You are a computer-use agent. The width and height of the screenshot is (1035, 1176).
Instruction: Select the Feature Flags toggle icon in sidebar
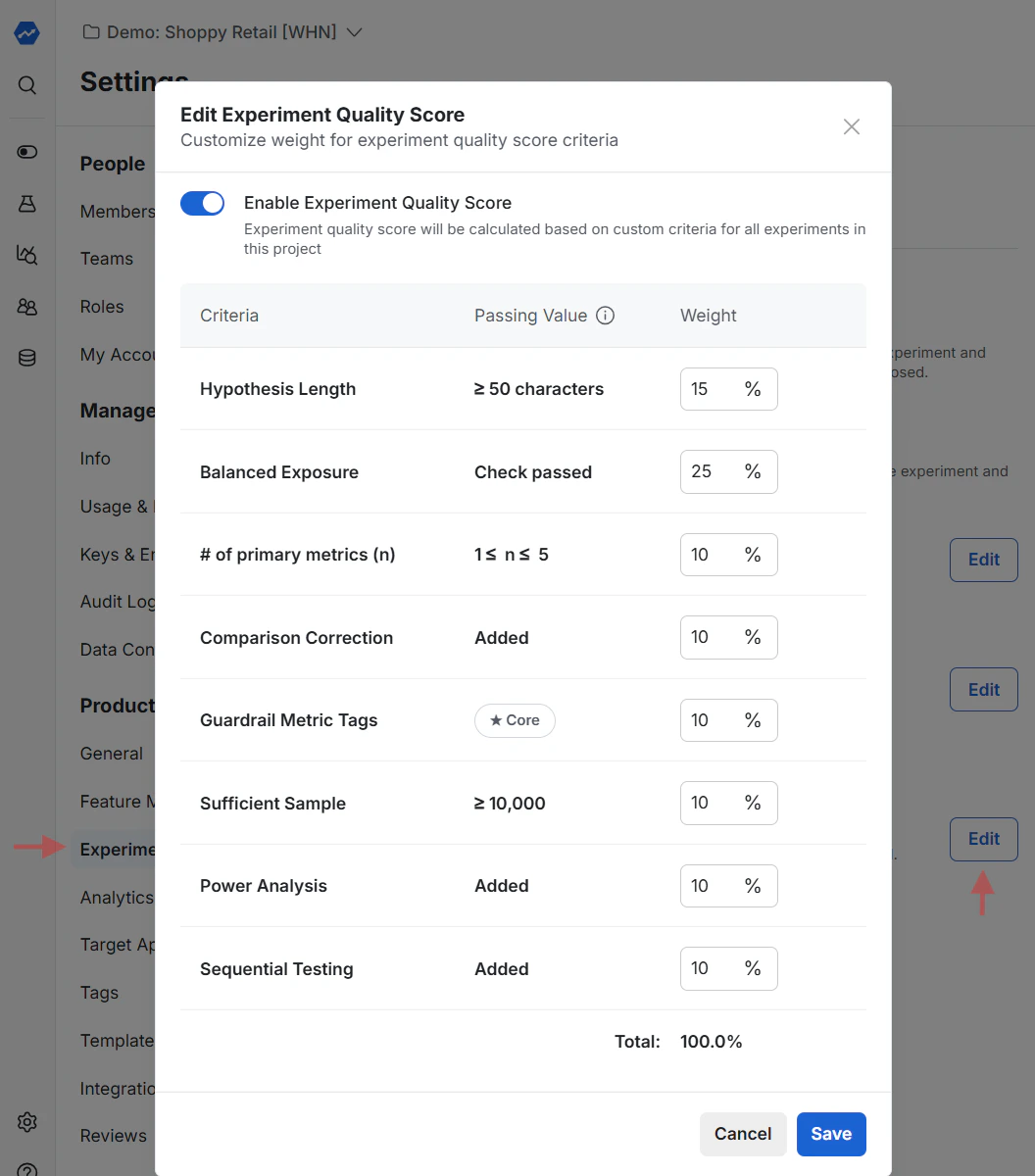point(26,151)
